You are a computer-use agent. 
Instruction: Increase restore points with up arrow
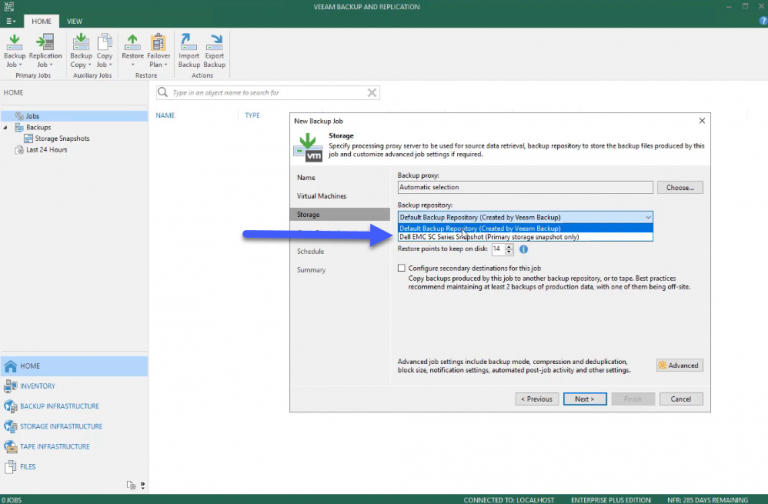point(509,246)
